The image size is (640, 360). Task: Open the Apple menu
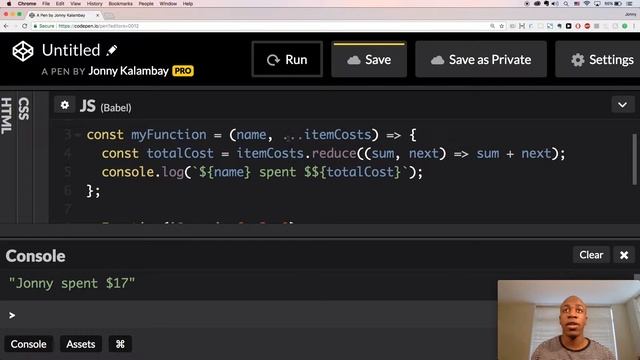[x=9, y=4]
